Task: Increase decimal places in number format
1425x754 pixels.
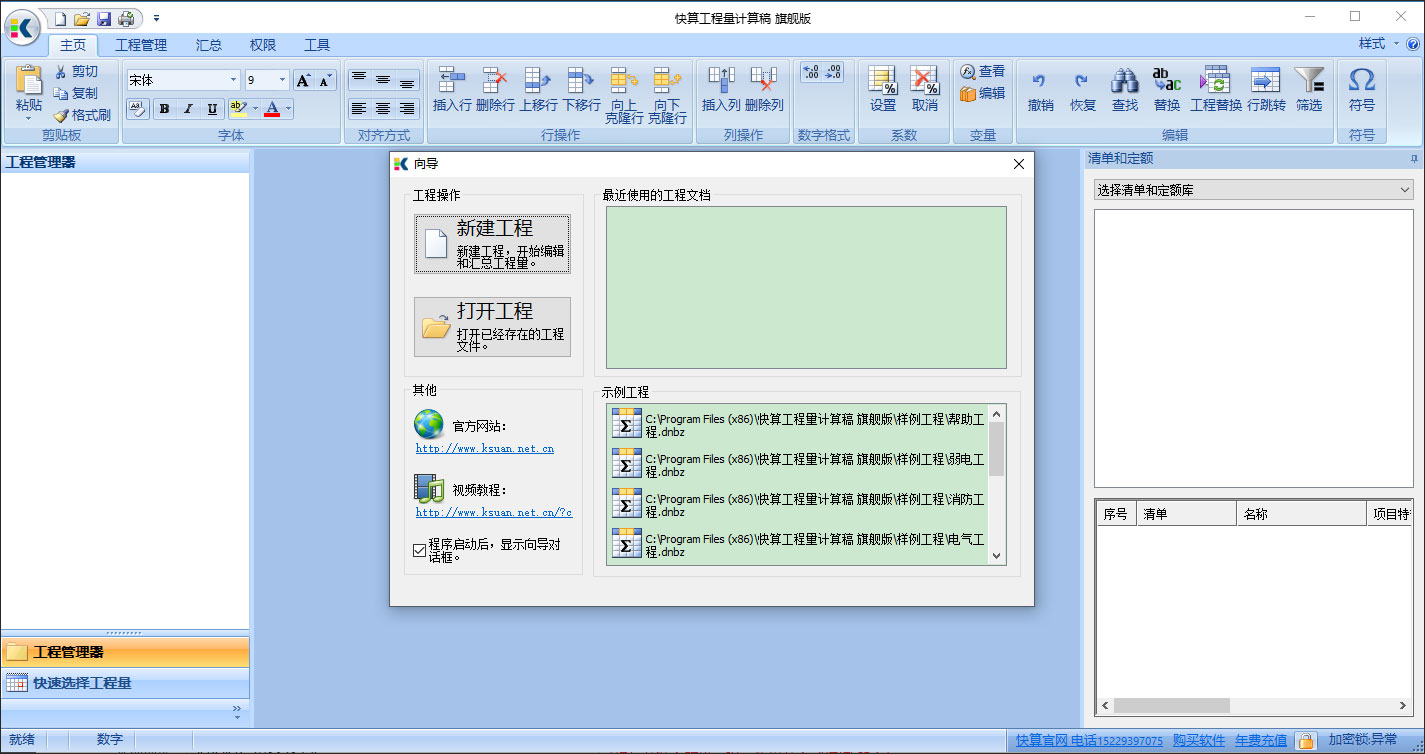Action: pos(811,72)
